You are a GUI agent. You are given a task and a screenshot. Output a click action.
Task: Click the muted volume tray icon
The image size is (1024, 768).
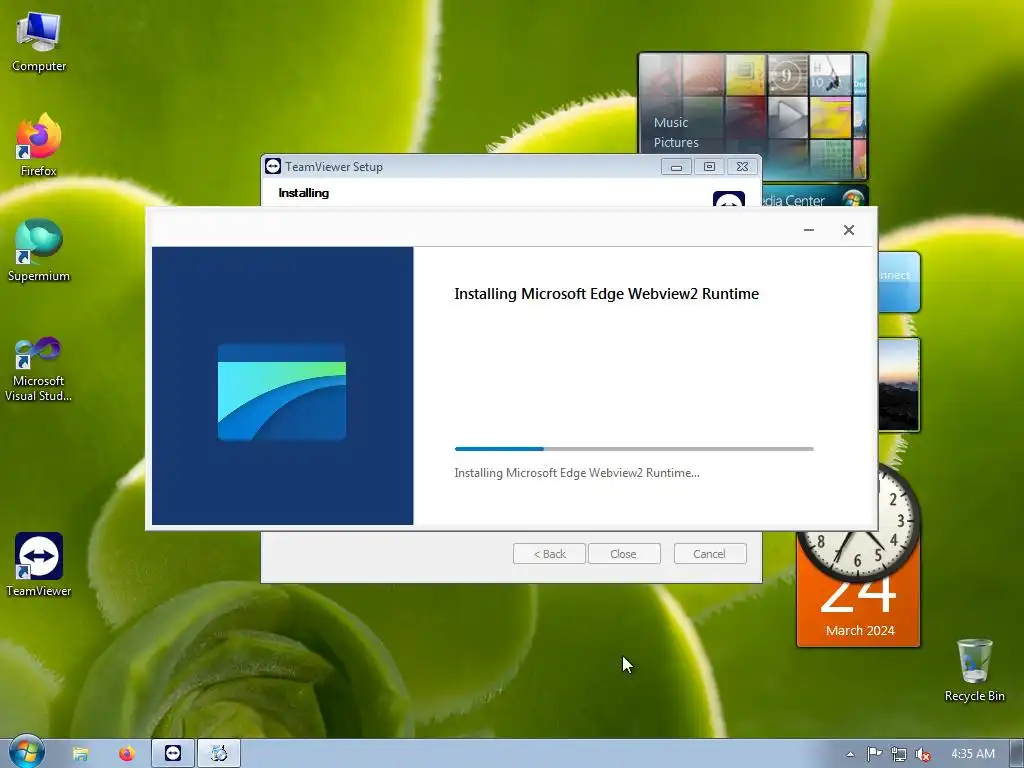(923, 754)
